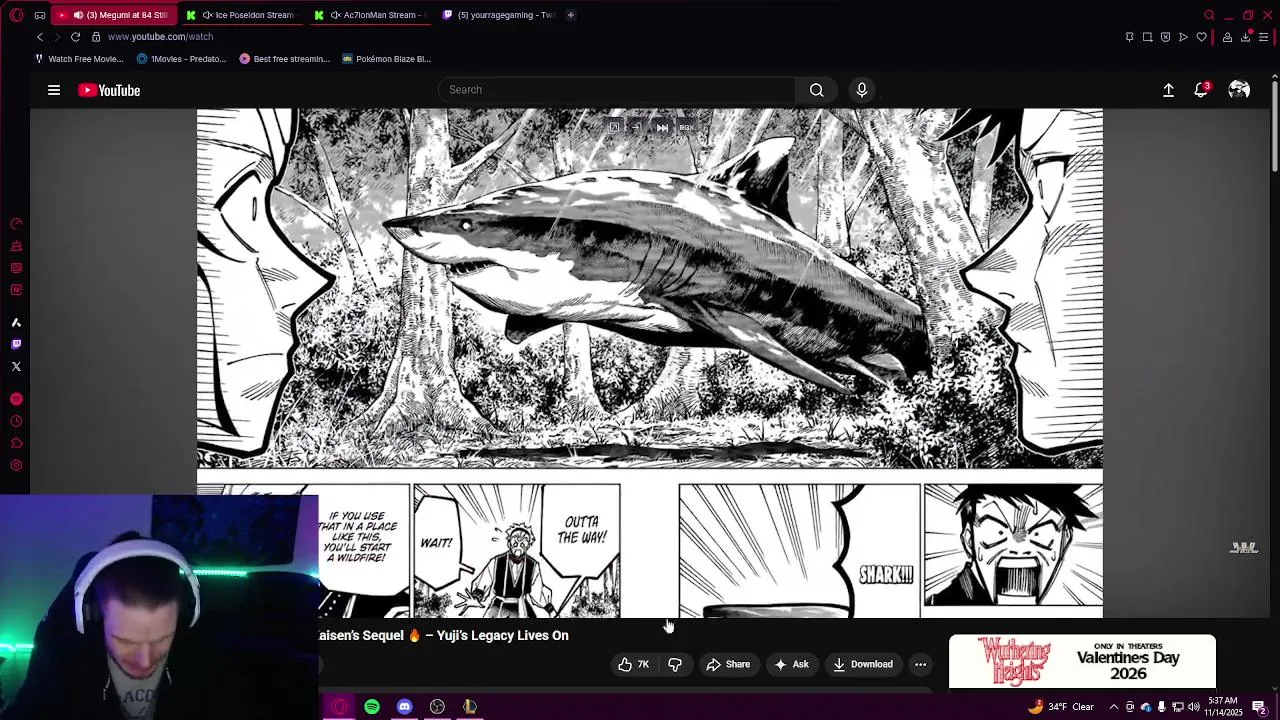This screenshot has width=1280, height=720.
Task: Open Spotify from the taskbar
Action: pos(372,707)
